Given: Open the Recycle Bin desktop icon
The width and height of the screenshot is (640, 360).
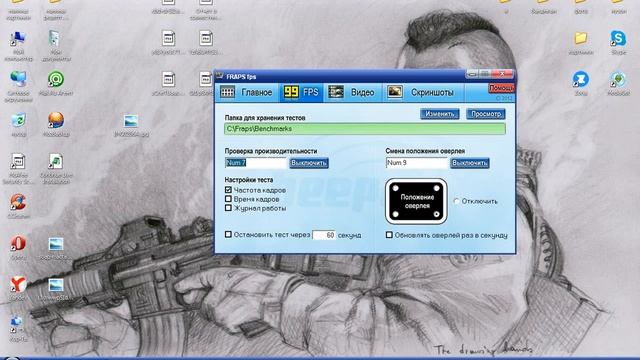Looking at the screenshot, I should [x=18, y=124].
